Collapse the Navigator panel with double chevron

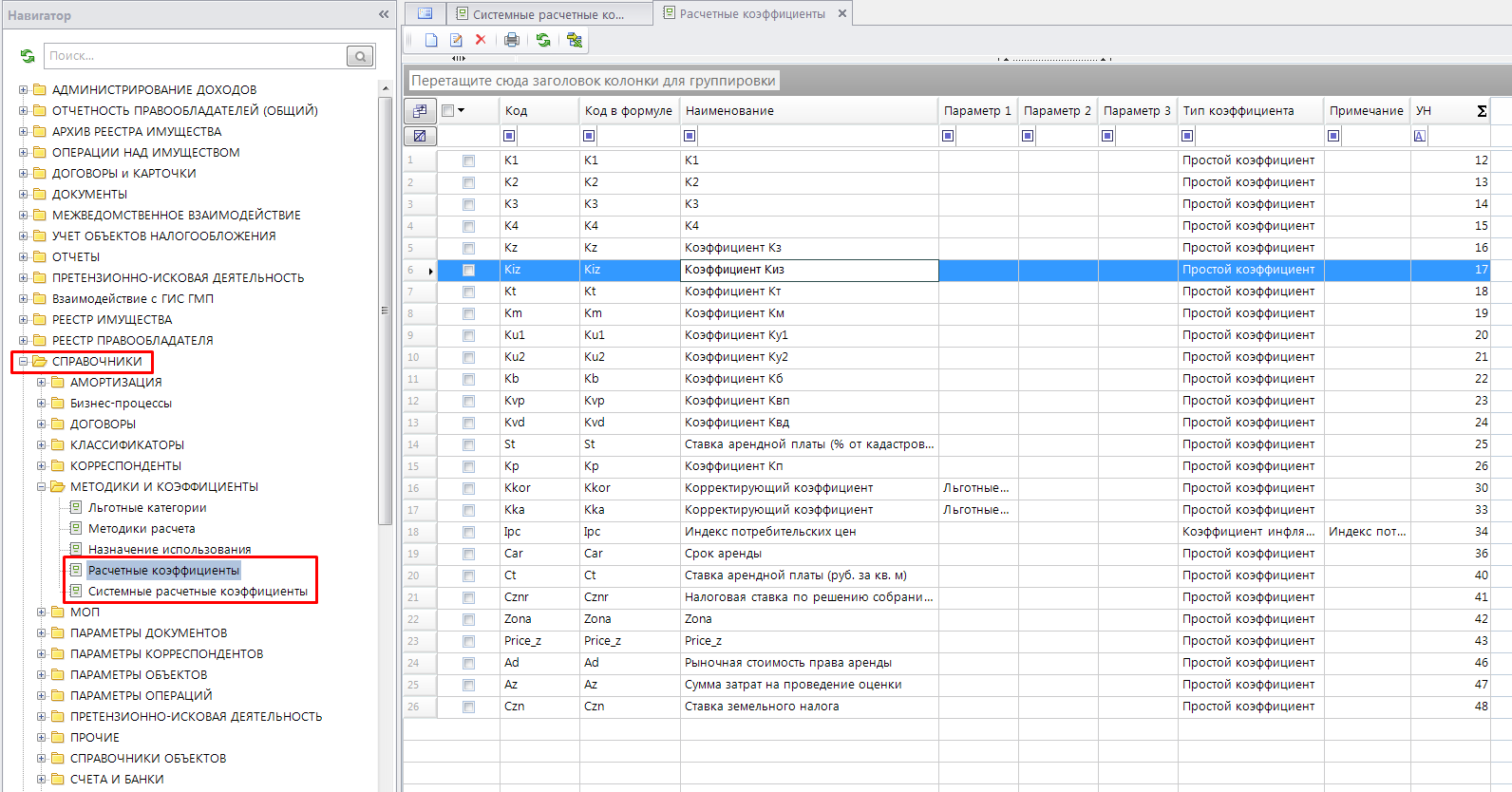point(384,14)
